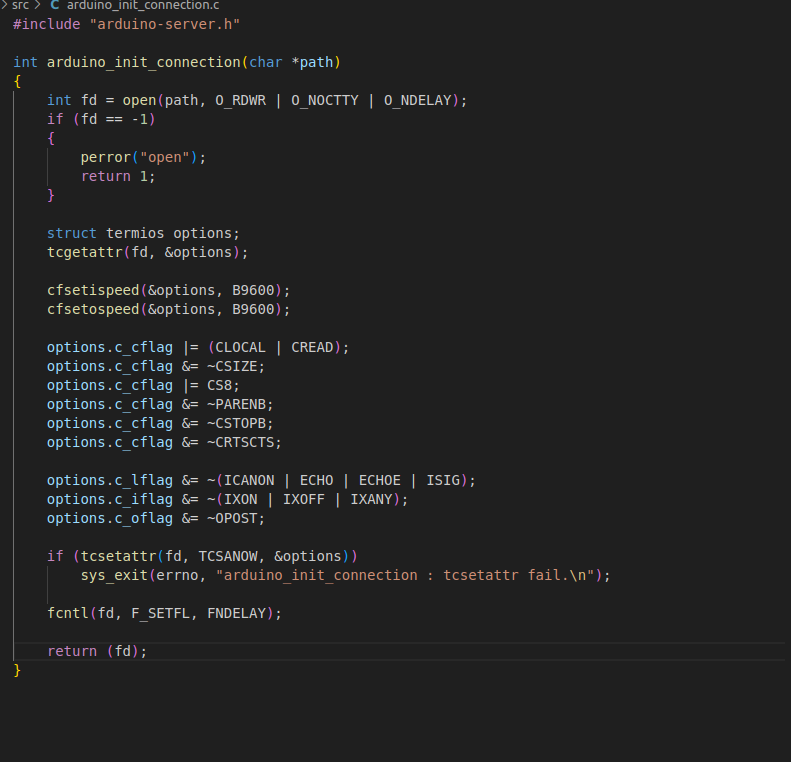Screen dimensions: 791x762
Task: Click options.c_iflag identifier
Action: pos(110,499)
